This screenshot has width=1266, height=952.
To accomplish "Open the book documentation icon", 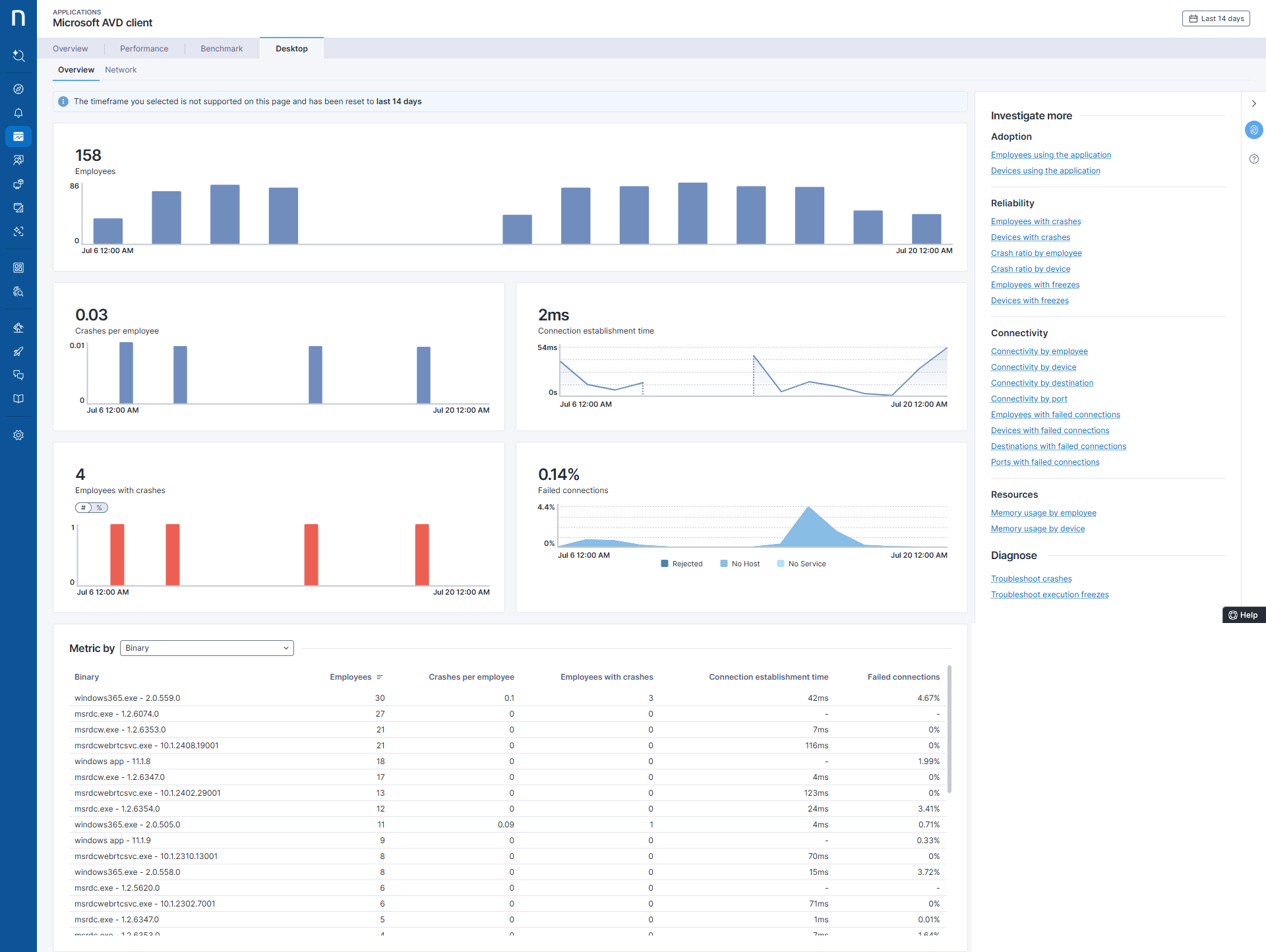I will (x=18, y=399).
